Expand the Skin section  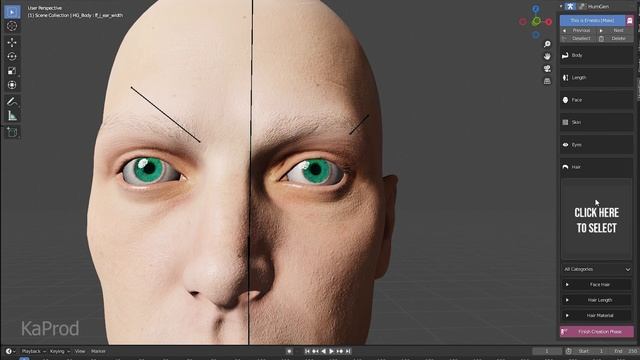(596, 122)
